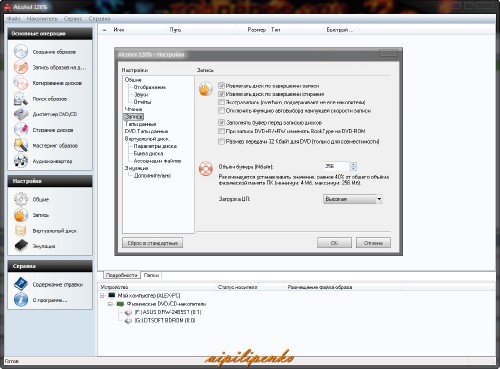Uncheck eject disc after recording completes
The height and width of the screenshot is (369, 500).
point(221,86)
